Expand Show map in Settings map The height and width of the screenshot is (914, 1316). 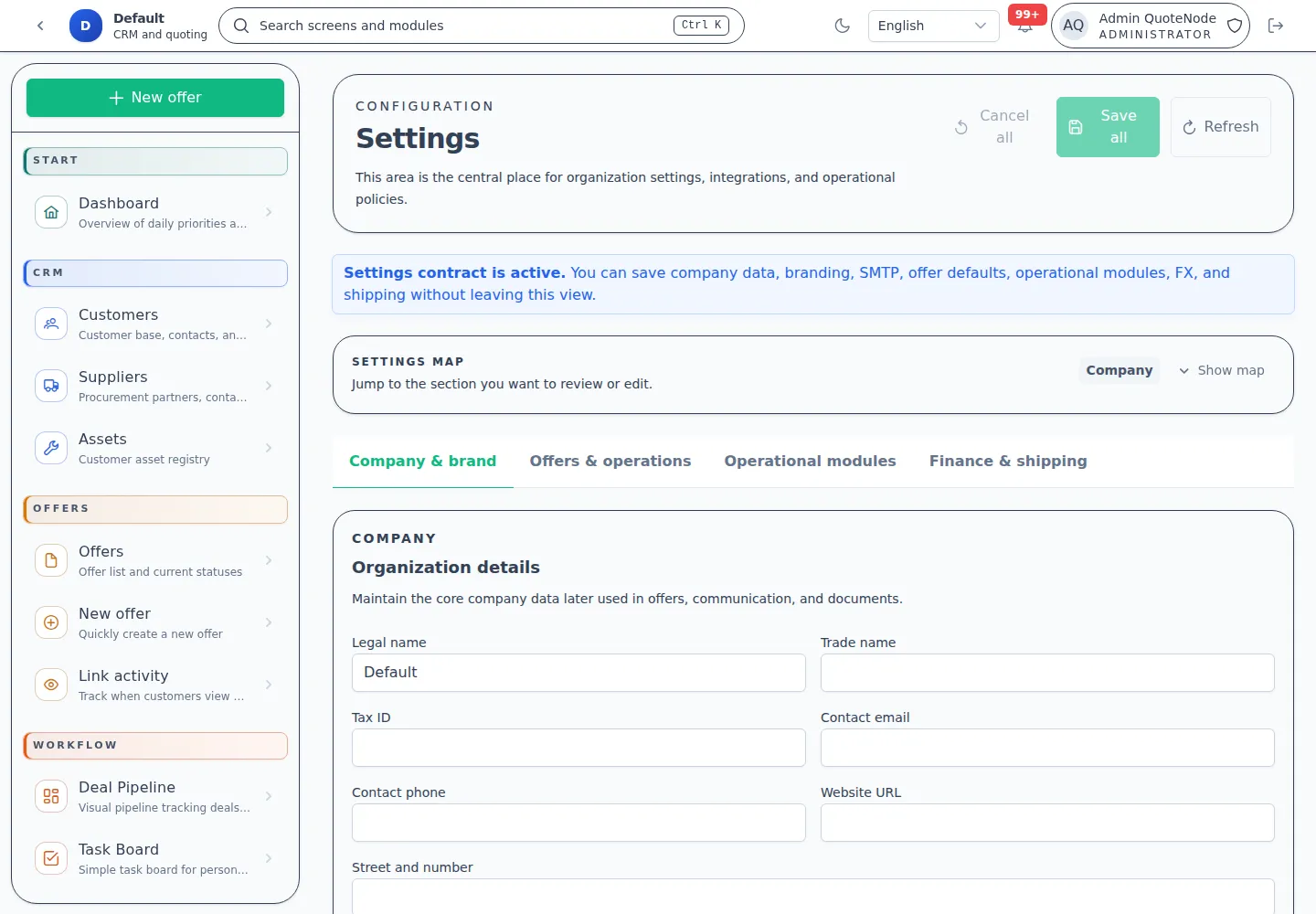[x=1222, y=370]
